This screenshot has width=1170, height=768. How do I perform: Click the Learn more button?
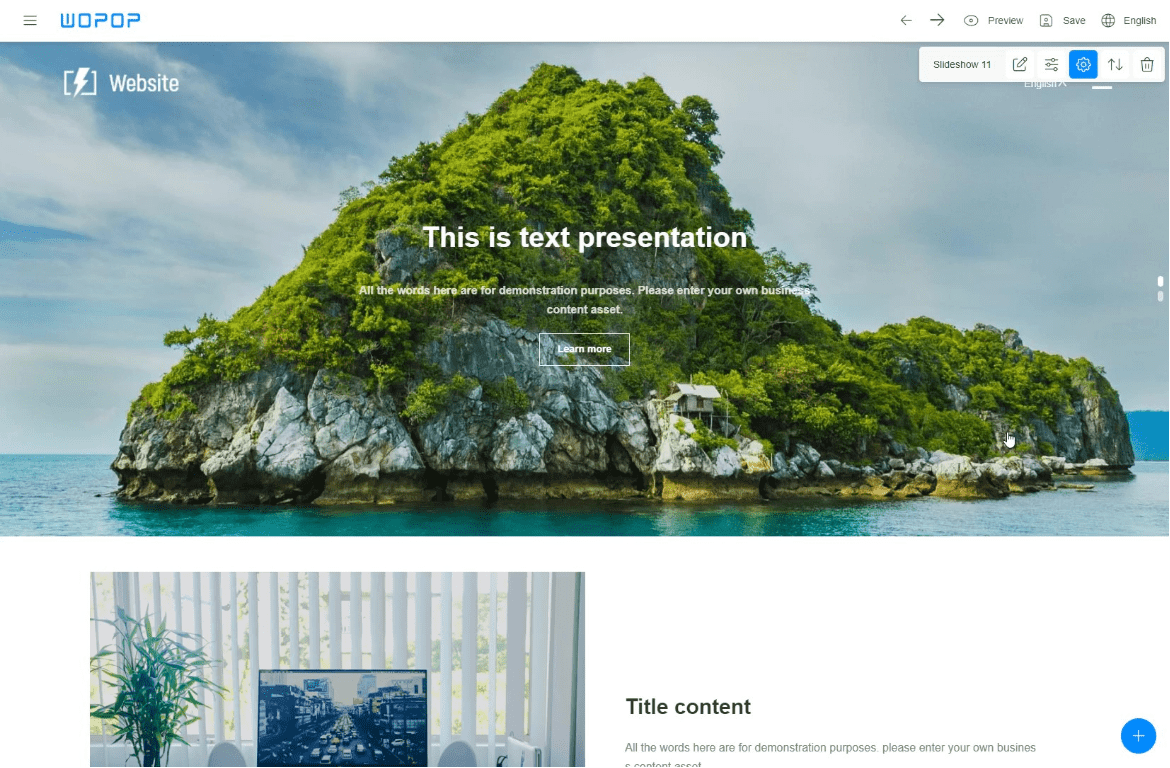click(x=584, y=349)
